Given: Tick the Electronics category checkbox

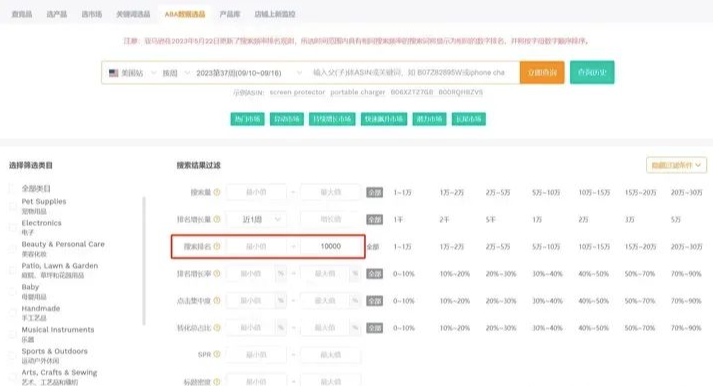Looking at the screenshot, I should click(13, 227).
